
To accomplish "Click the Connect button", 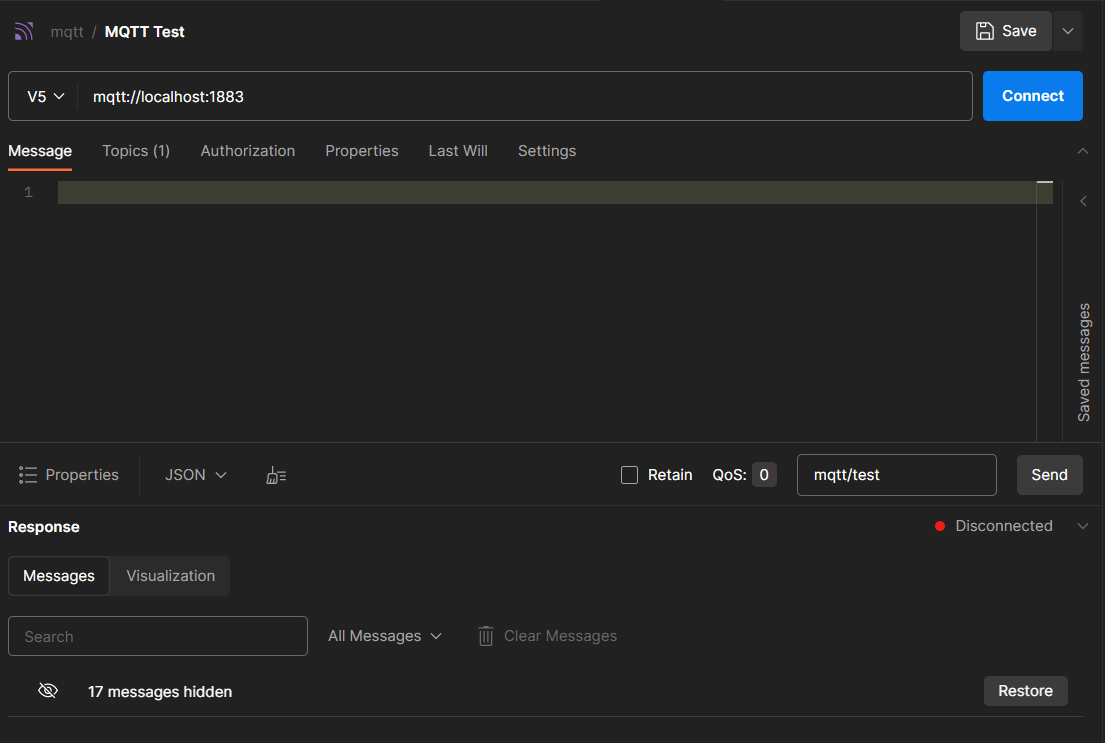I will click(1032, 96).
